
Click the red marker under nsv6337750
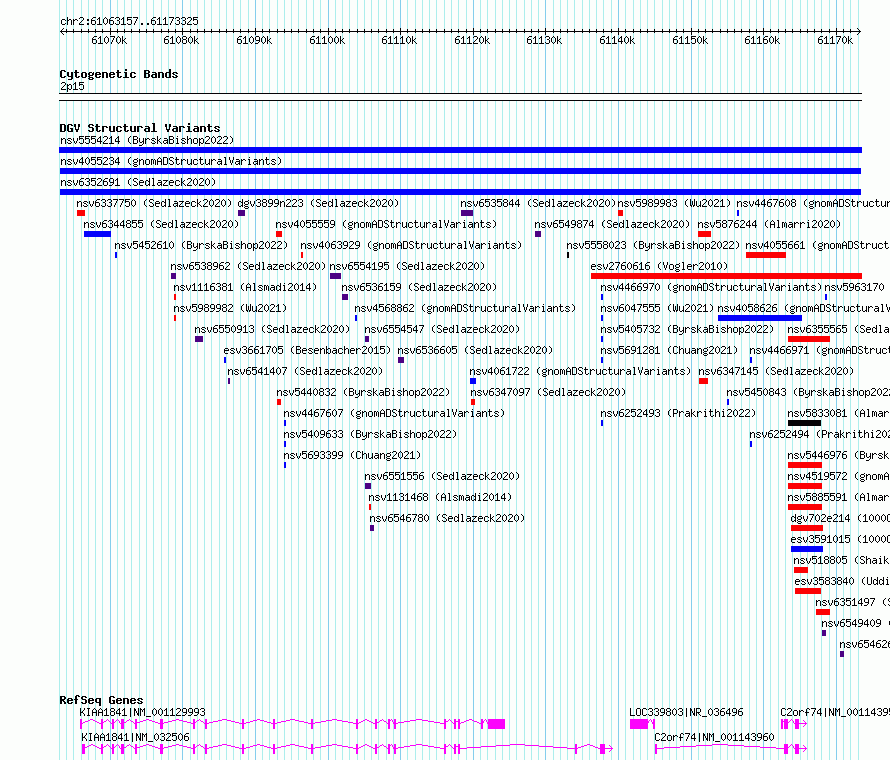tap(81, 213)
